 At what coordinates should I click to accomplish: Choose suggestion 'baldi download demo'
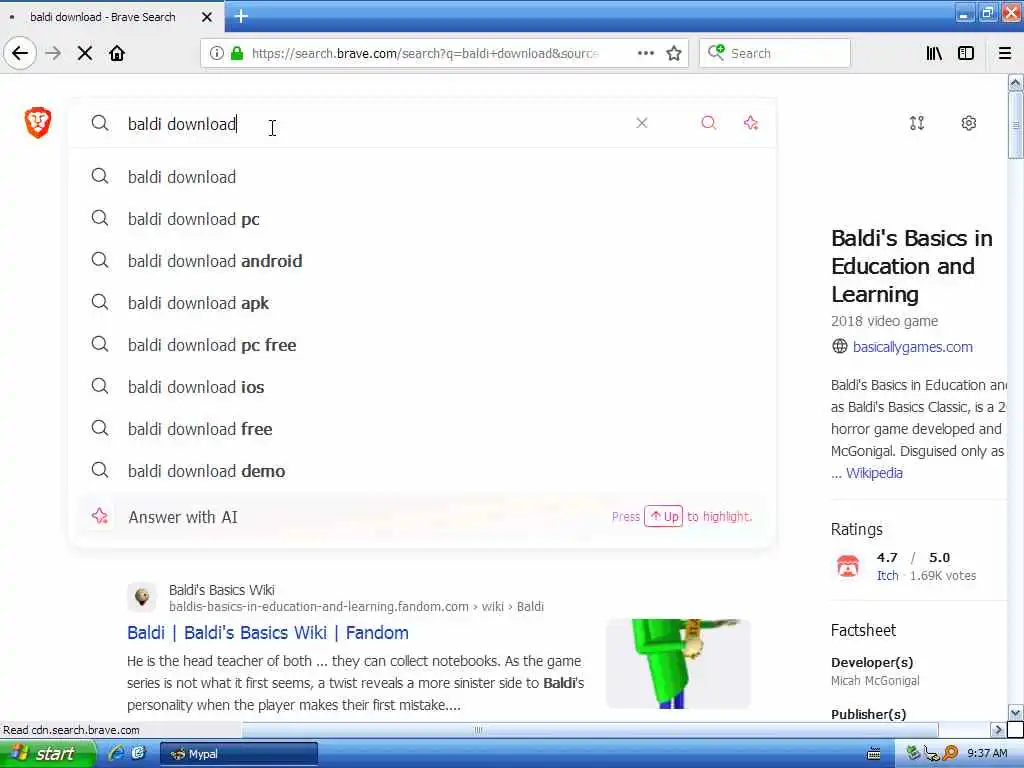click(x=423, y=471)
